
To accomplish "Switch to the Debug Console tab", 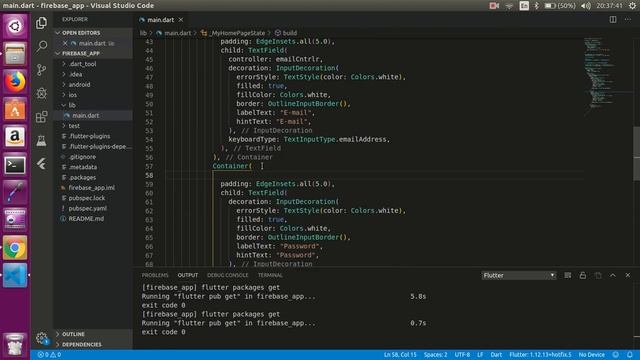I will coord(227,276).
